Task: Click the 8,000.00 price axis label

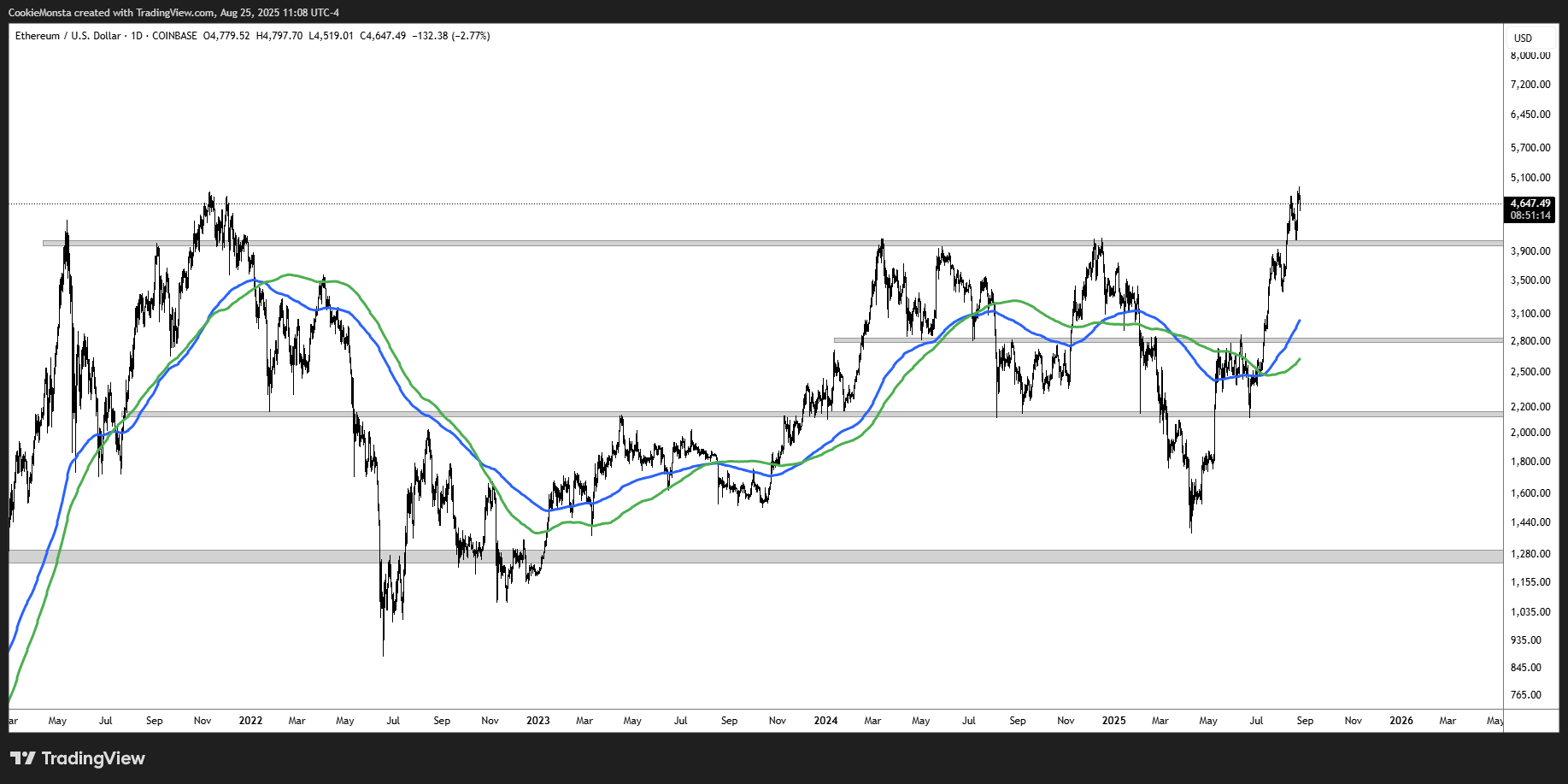Action: coord(1530,56)
